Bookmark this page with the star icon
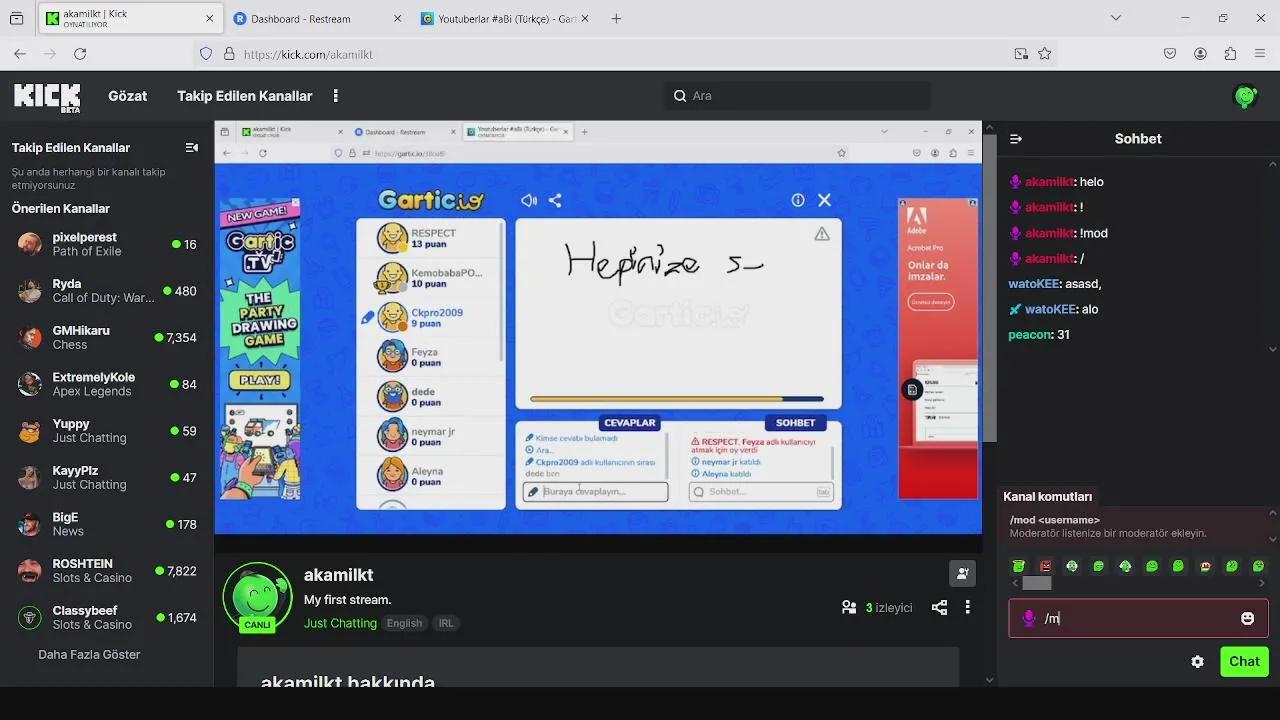The height and width of the screenshot is (720, 1280). [x=1045, y=54]
